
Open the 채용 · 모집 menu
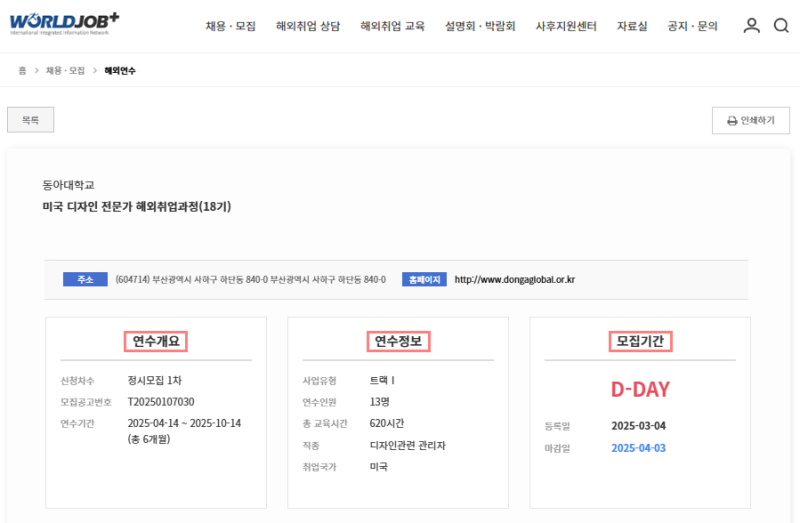[x=231, y=26]
